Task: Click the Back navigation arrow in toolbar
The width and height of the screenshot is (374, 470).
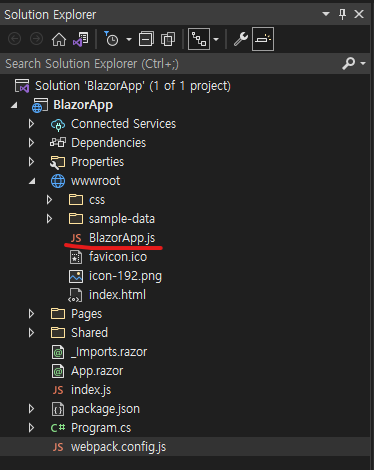Action: point(14,39)
